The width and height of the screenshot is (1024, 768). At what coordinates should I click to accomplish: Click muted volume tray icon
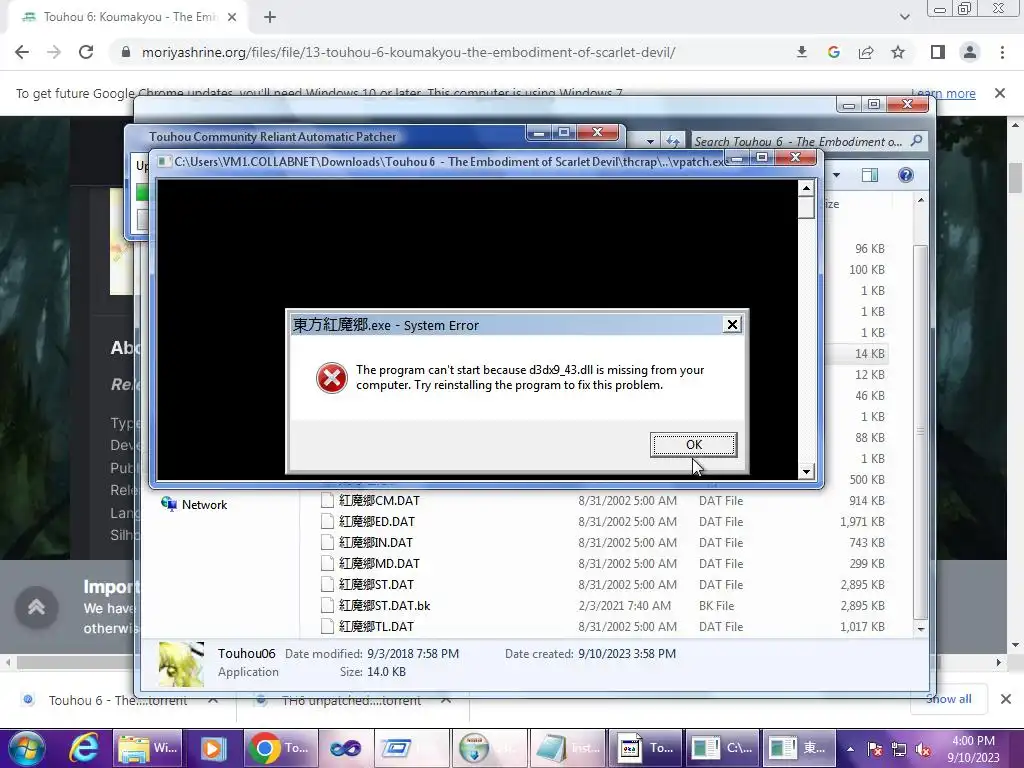pos(923,749)
